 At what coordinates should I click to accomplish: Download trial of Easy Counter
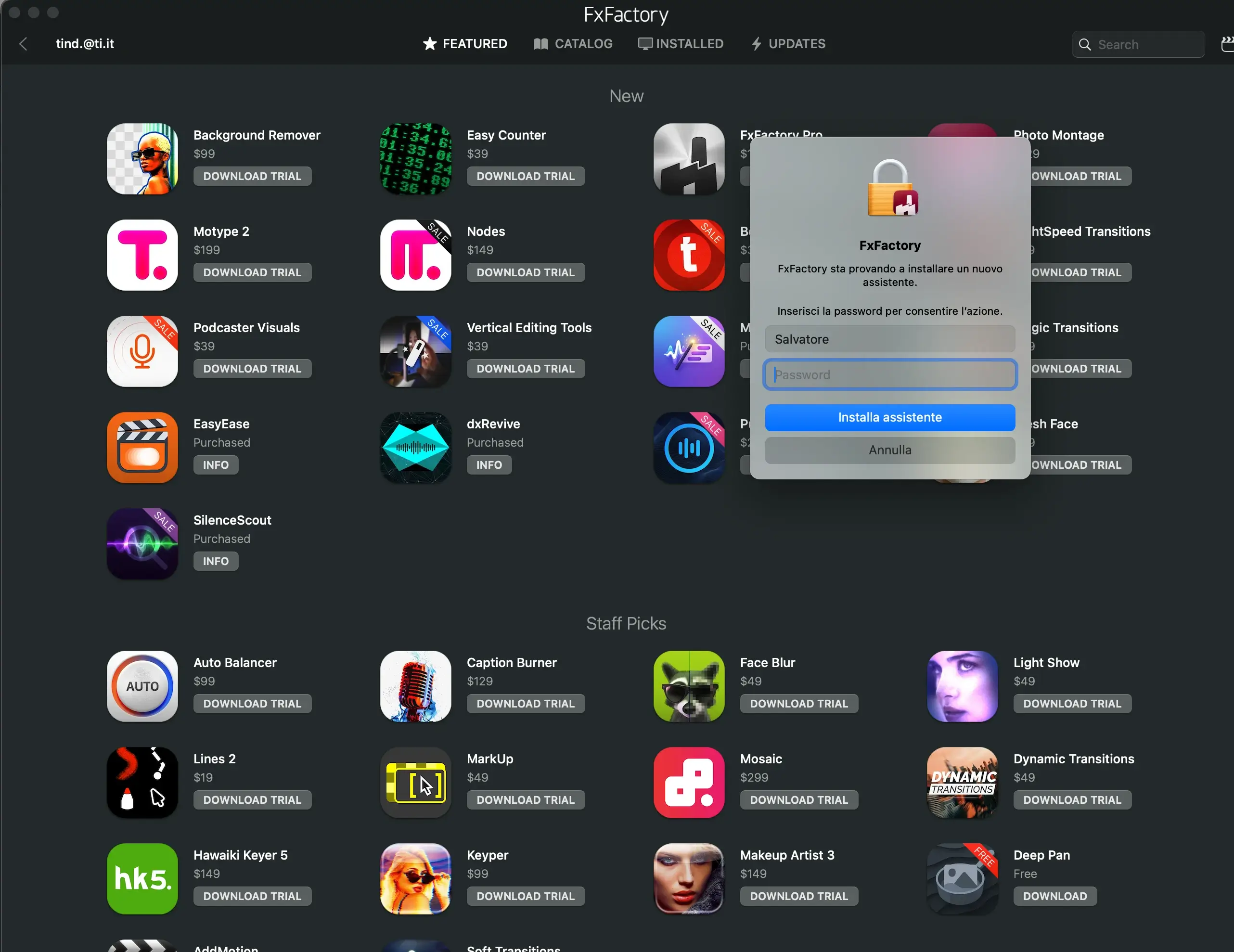click(526, 176)
